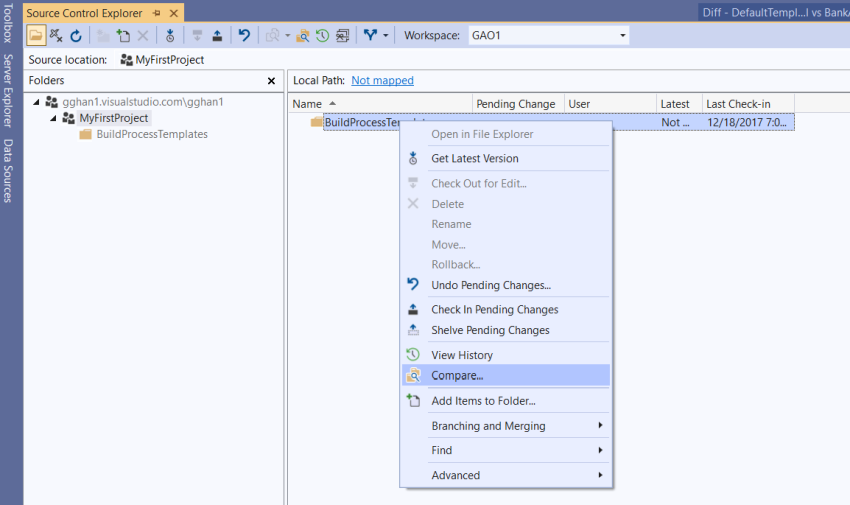Sort by the Latest column header
This screenshot has height=505, width=850.
679,103
